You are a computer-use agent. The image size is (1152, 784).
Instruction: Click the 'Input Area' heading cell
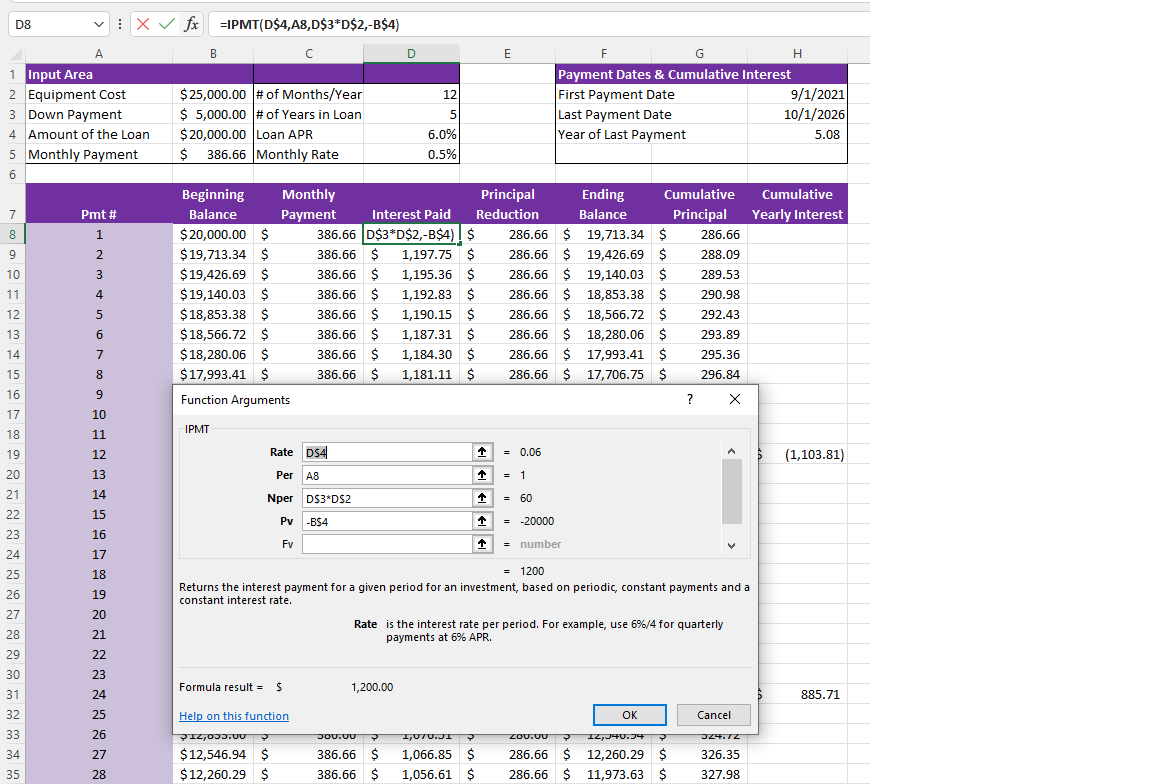99,74
